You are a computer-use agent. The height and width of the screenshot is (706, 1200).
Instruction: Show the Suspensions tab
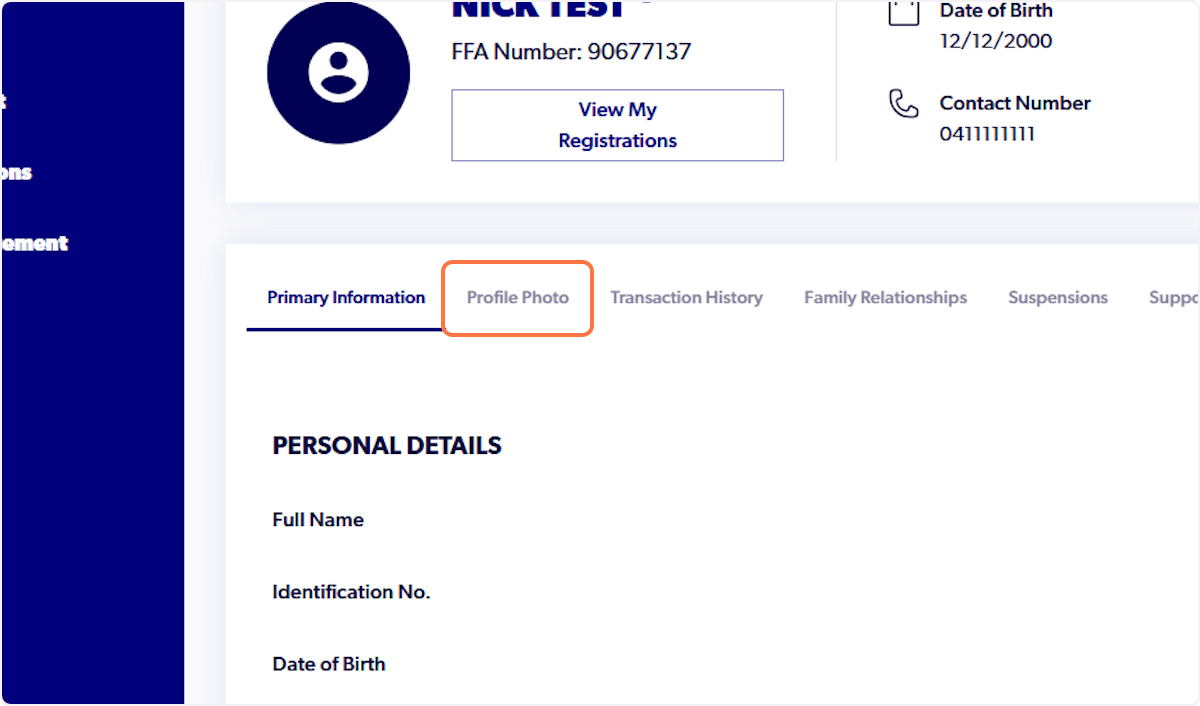[1058, 298]
